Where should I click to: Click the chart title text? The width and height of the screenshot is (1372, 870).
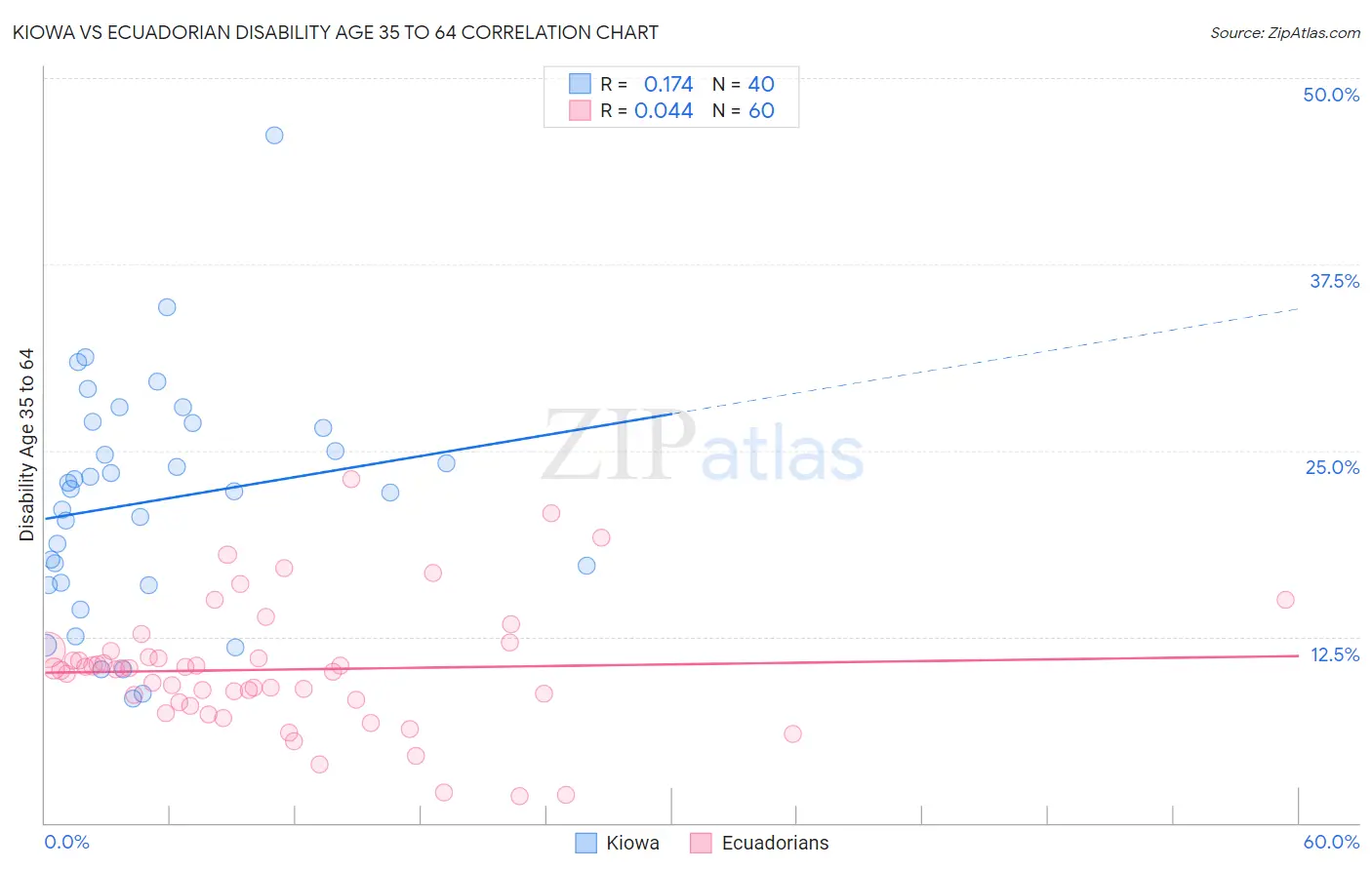coord(335,32)
